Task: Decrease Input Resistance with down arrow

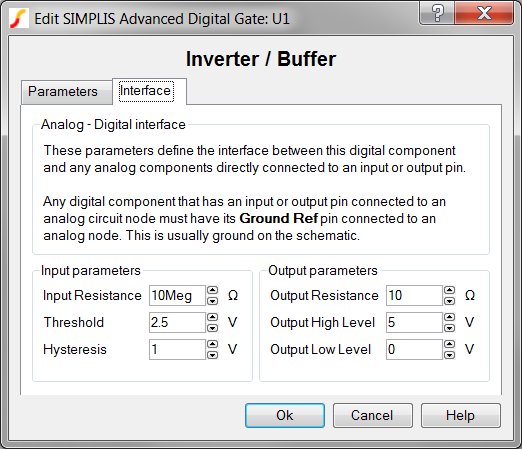Action: [x=212, y=301]
